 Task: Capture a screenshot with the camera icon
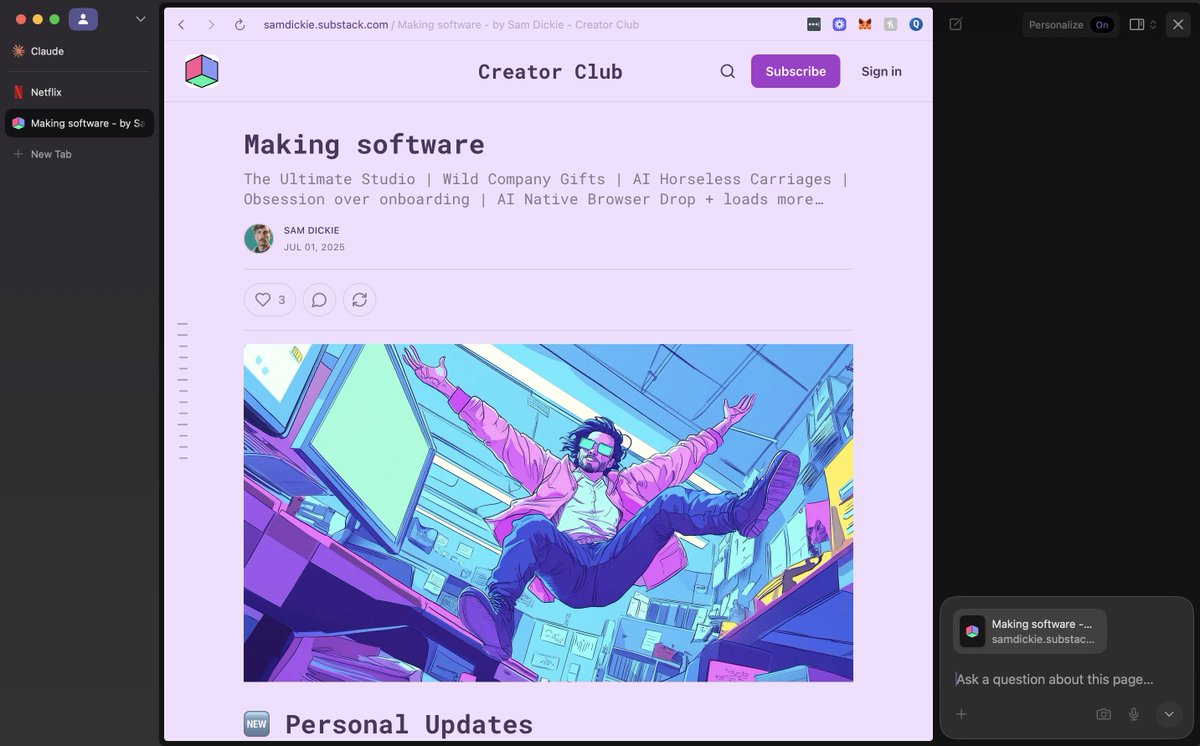point(1103,714)
